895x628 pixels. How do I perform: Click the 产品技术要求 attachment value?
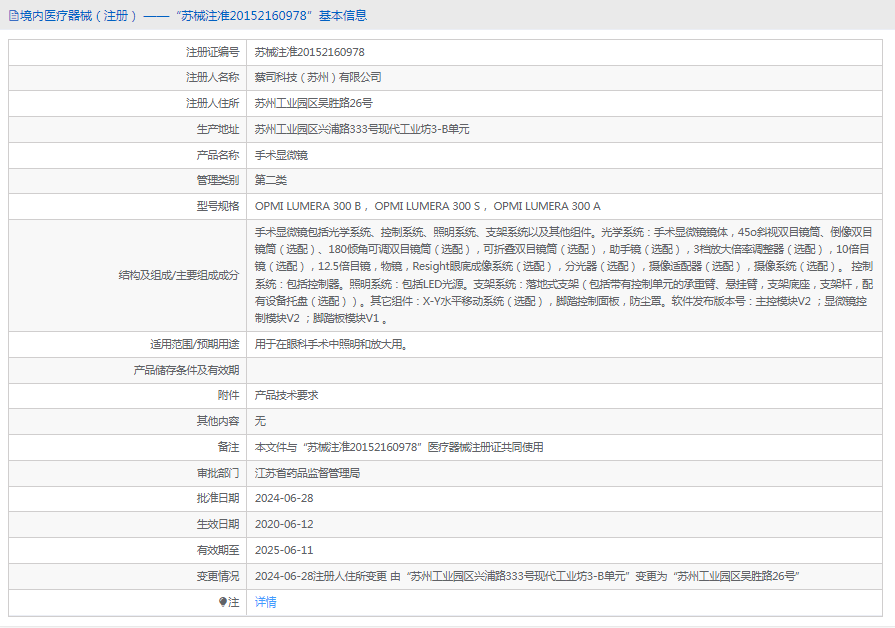pyautogui.click(x=286, y=395)
